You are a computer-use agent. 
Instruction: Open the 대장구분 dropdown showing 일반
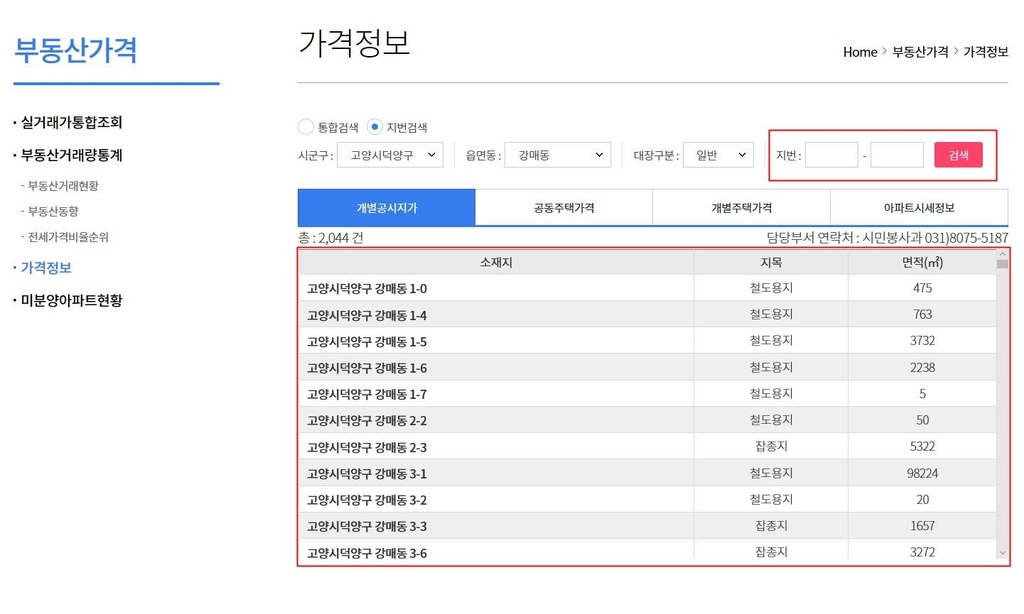click(717, 155)
